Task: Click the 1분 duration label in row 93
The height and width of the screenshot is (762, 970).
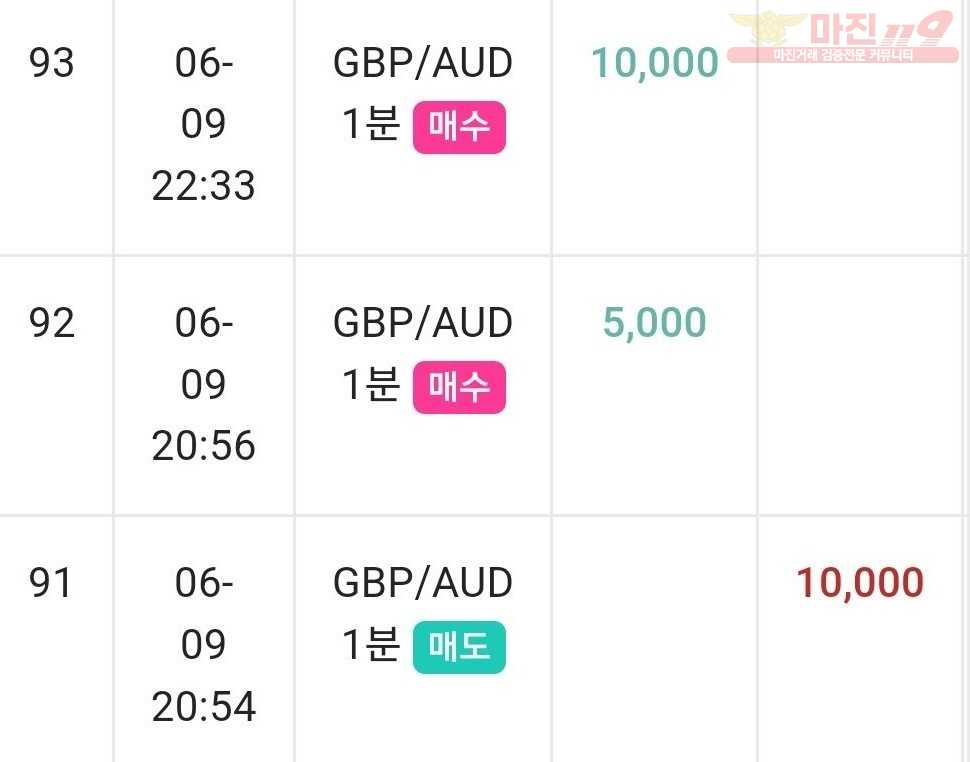Action: click(x=371, y=124)
